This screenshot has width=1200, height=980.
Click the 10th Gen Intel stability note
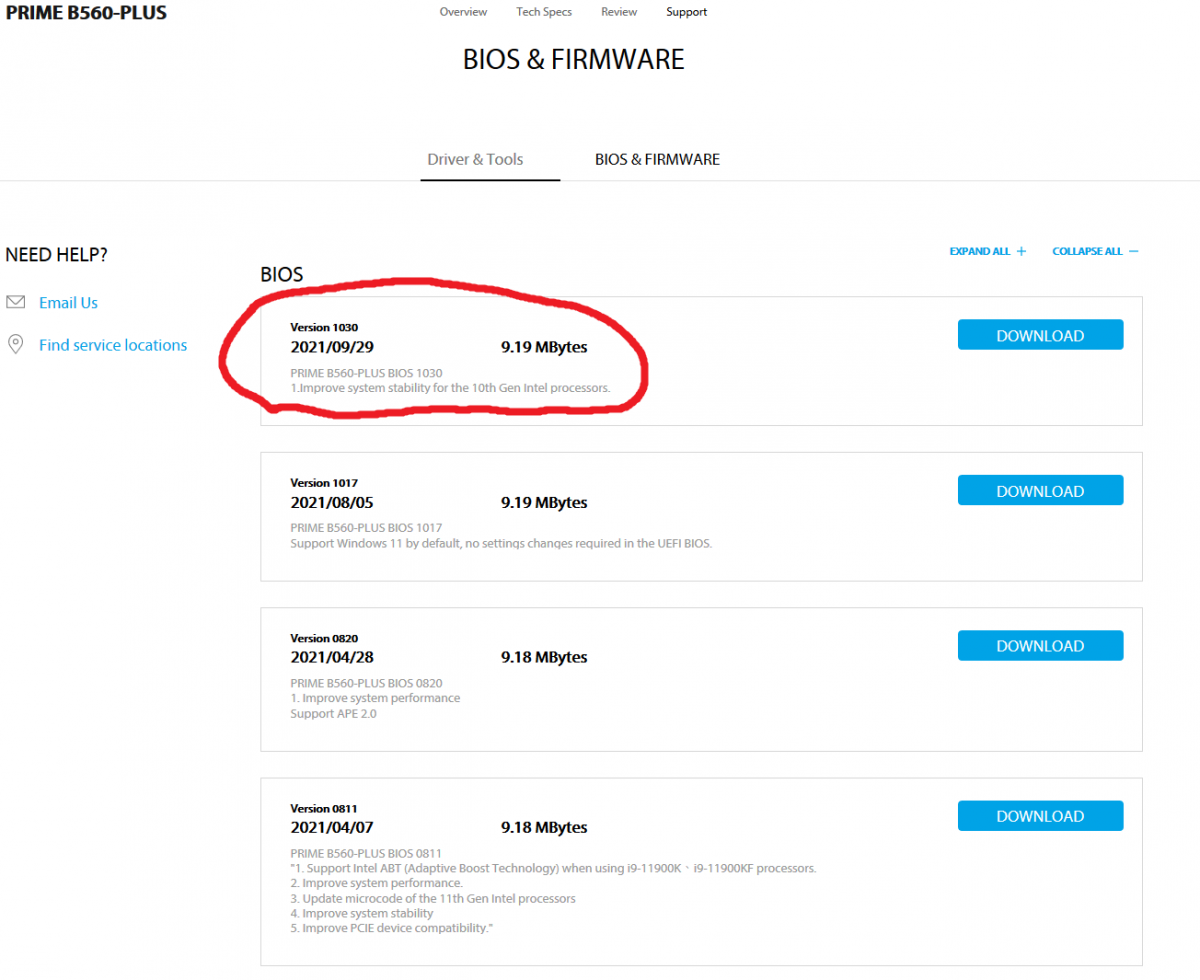(x=450, y=388)
